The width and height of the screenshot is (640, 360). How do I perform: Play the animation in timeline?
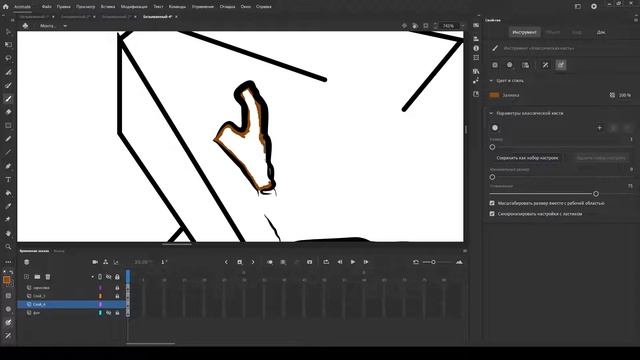(353, 262)
